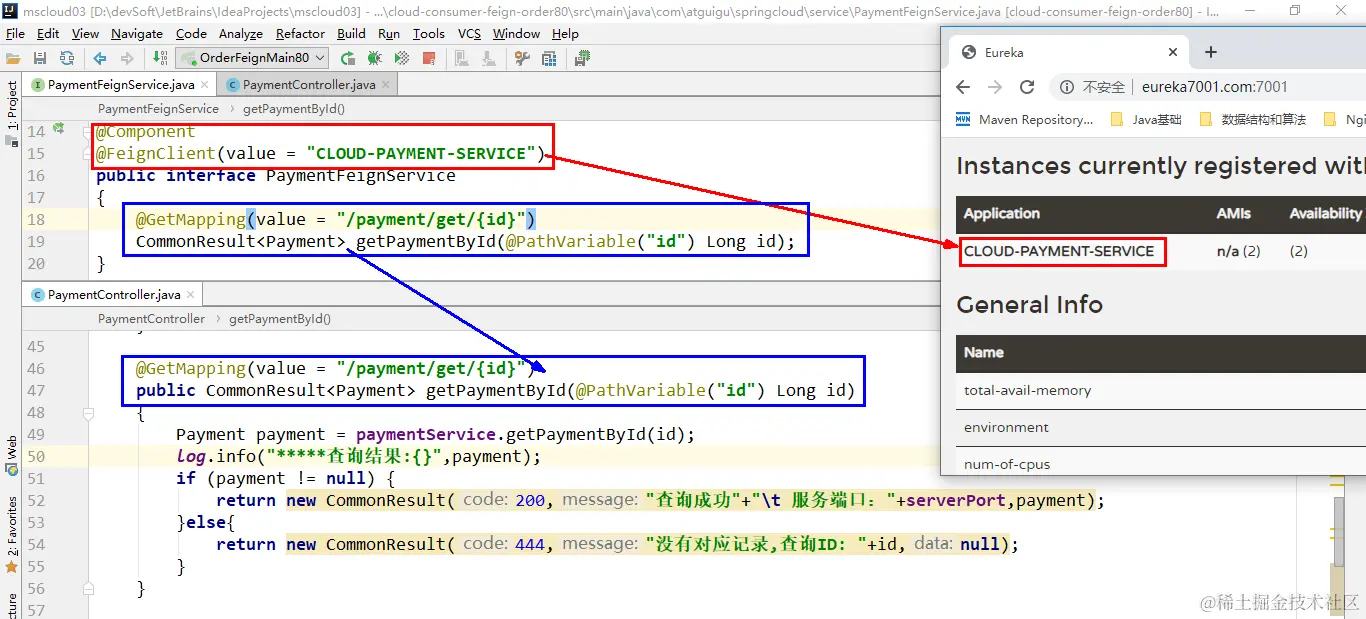Open the OrderFeignMain80 run configuration dropdown
This screenshot has width=1366, height=619.
coord(257,58)
